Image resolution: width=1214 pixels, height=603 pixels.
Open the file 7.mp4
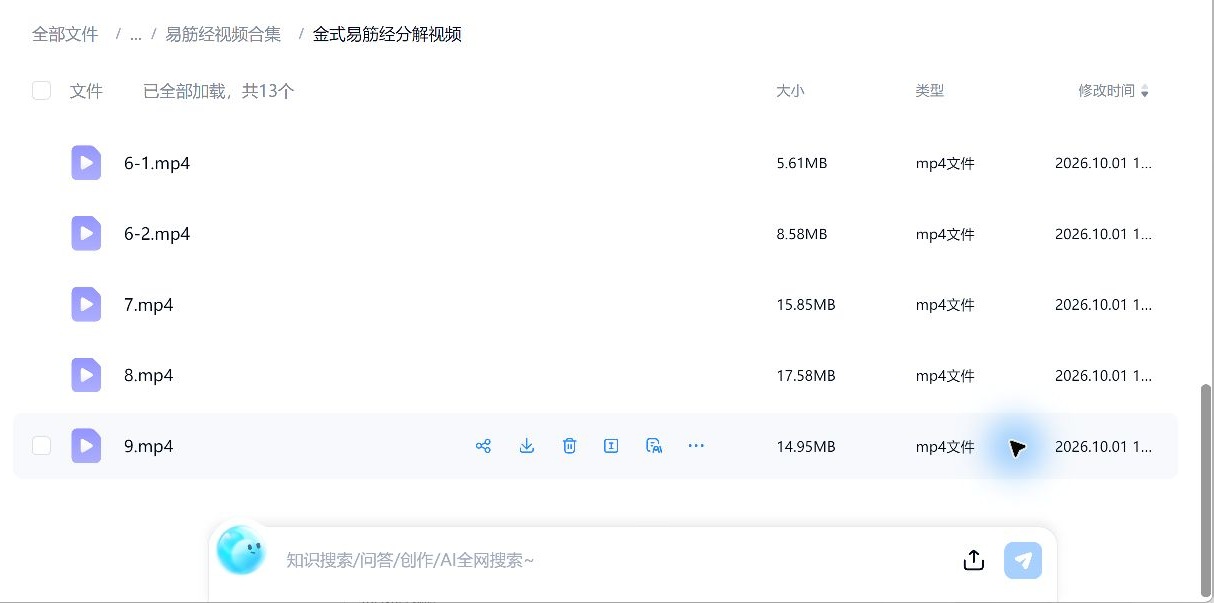pyautogui.click(x=149, y=305)
